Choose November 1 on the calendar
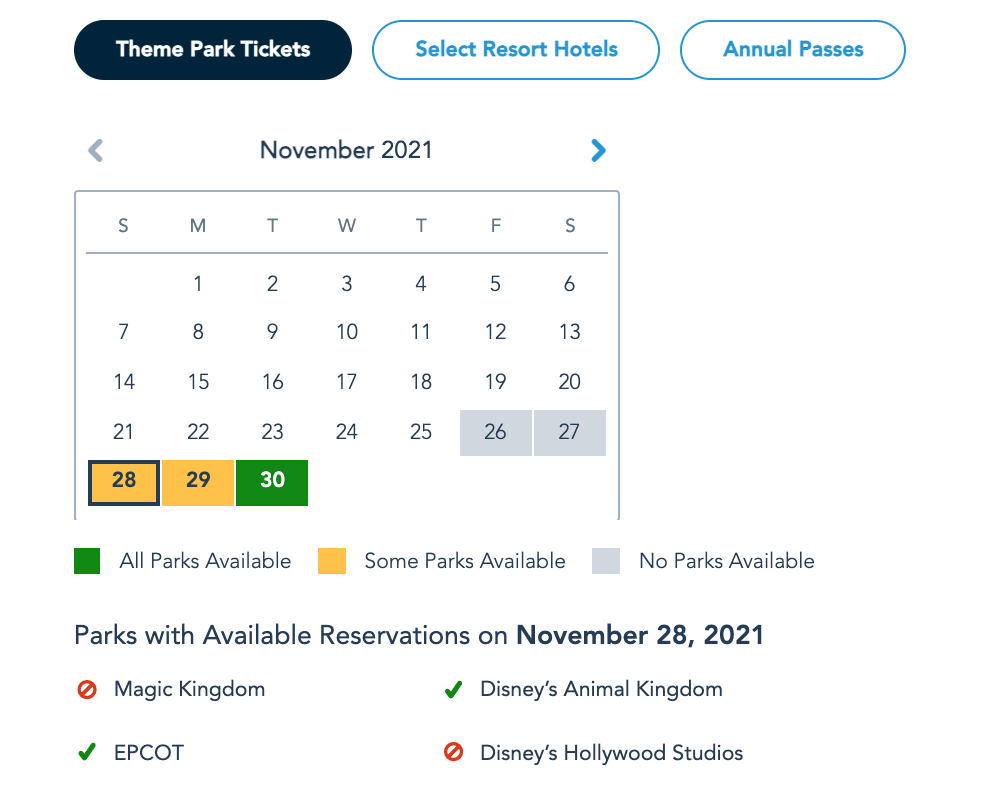984x800 pixels. (198, 285)
